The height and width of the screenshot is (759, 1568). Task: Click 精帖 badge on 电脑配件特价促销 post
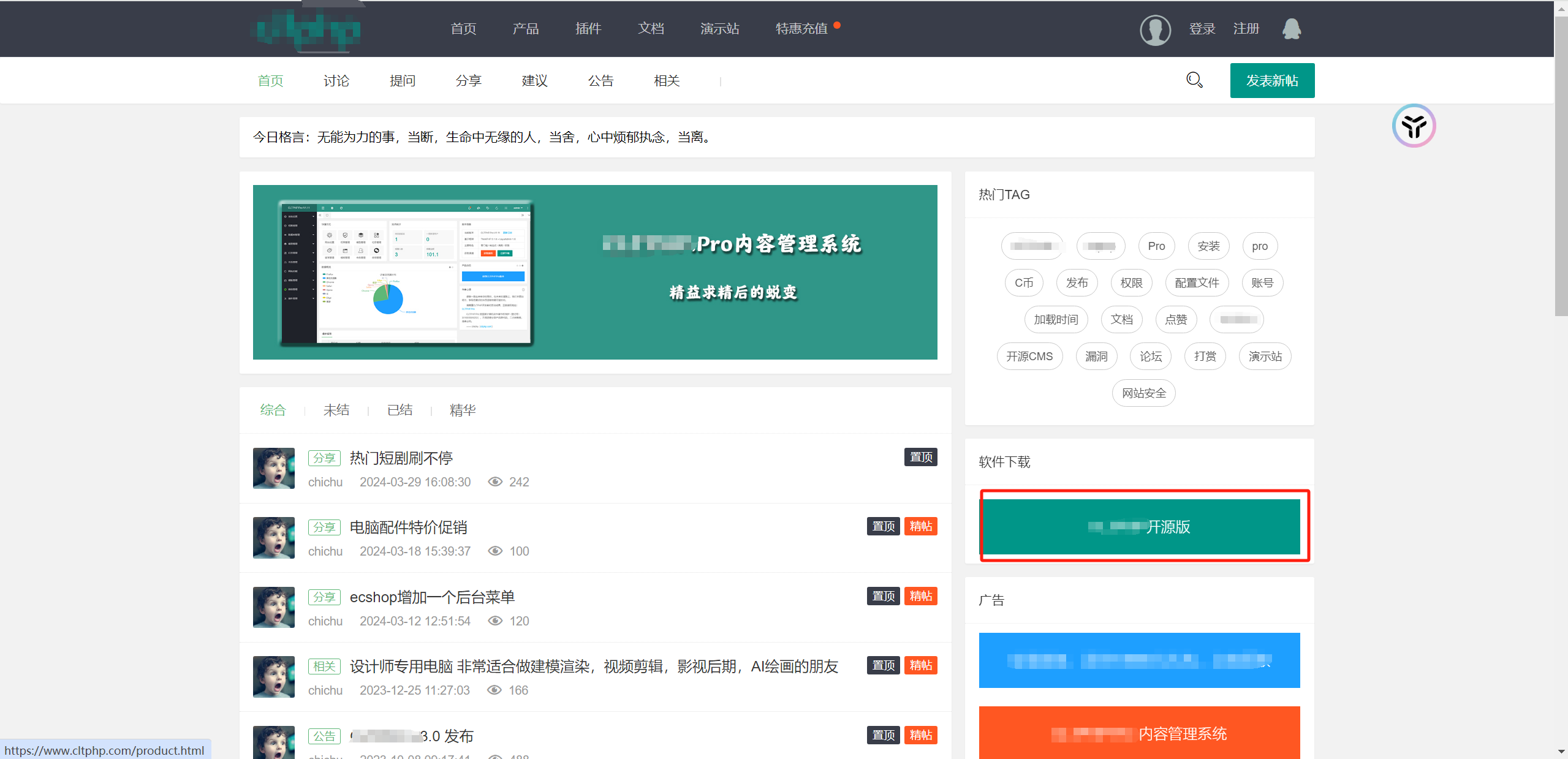920,526
